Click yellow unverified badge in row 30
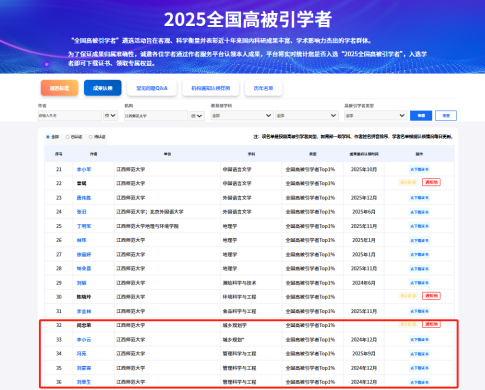This screenshot has width=485, height=390. point(408,296)
